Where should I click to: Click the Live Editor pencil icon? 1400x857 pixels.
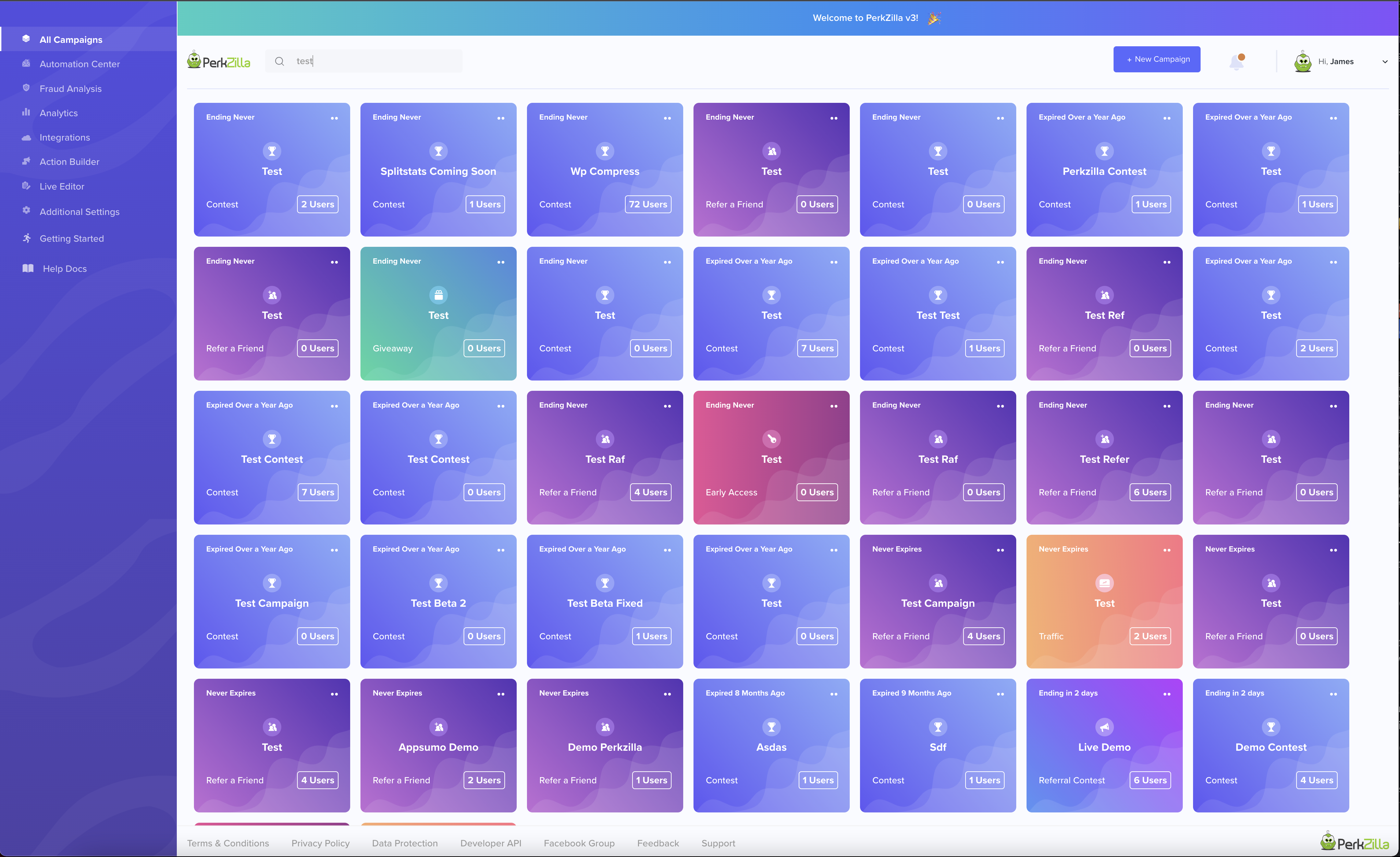pos(26,186)
